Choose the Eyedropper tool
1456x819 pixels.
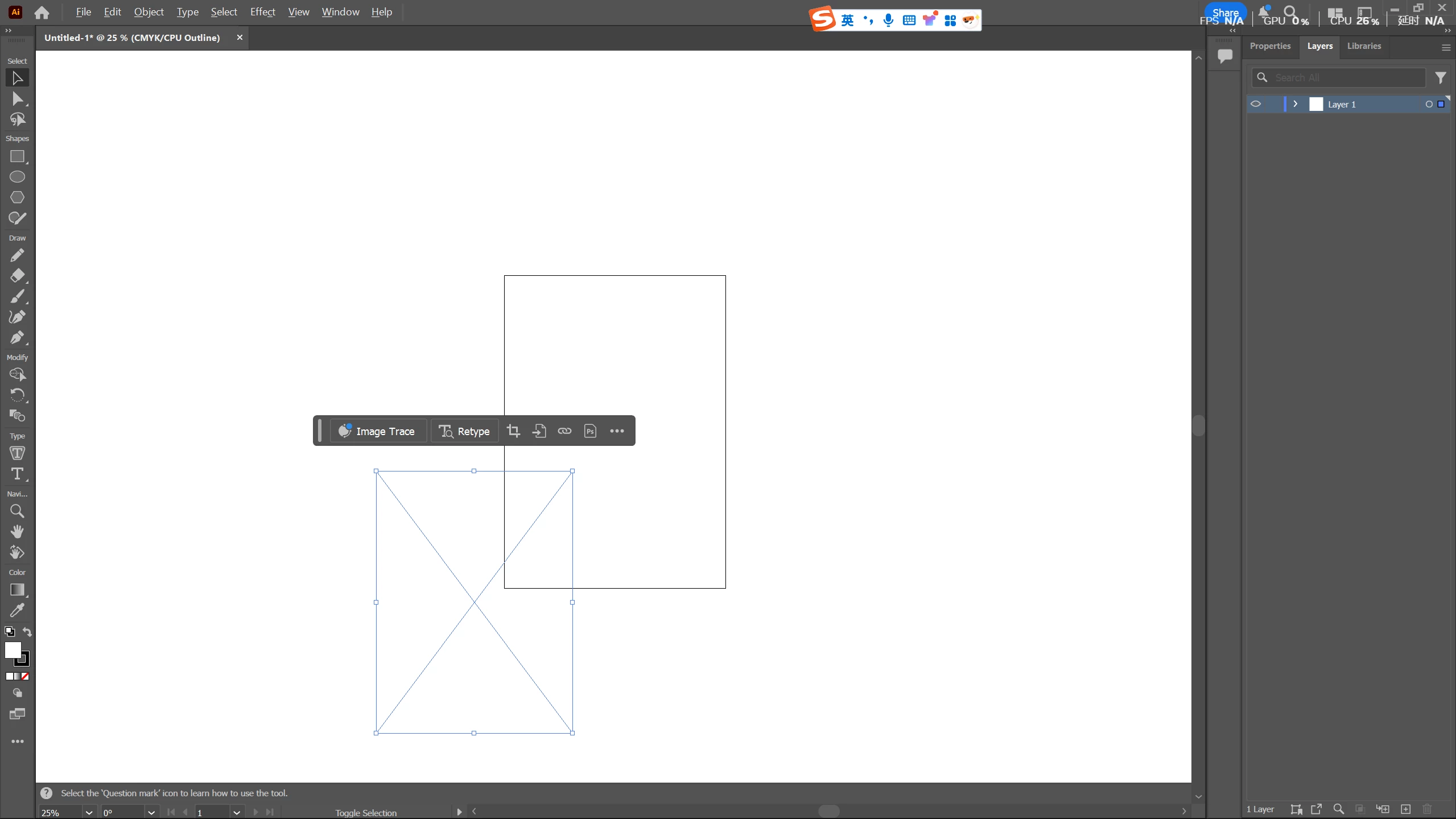pyautogui.click(x=17, y=610)
